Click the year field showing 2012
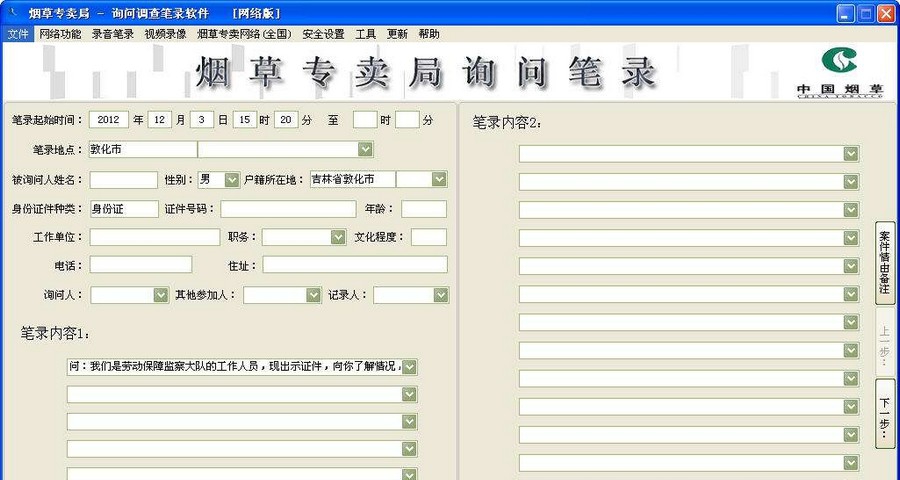The width and height of the screenshot is (900, 480). click(x=108, y=119)
